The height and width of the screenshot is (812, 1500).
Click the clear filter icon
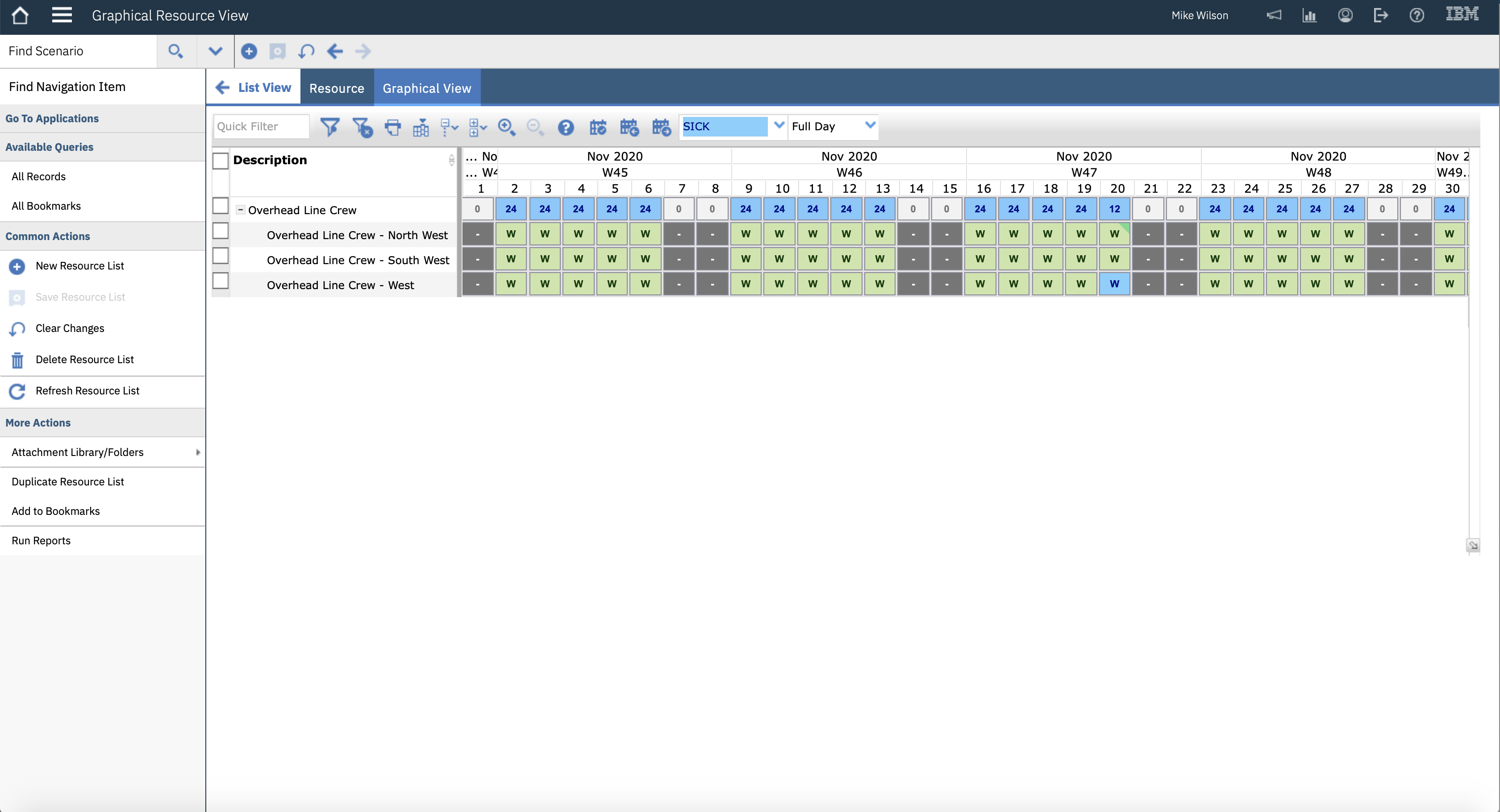(x=362, y=126)
